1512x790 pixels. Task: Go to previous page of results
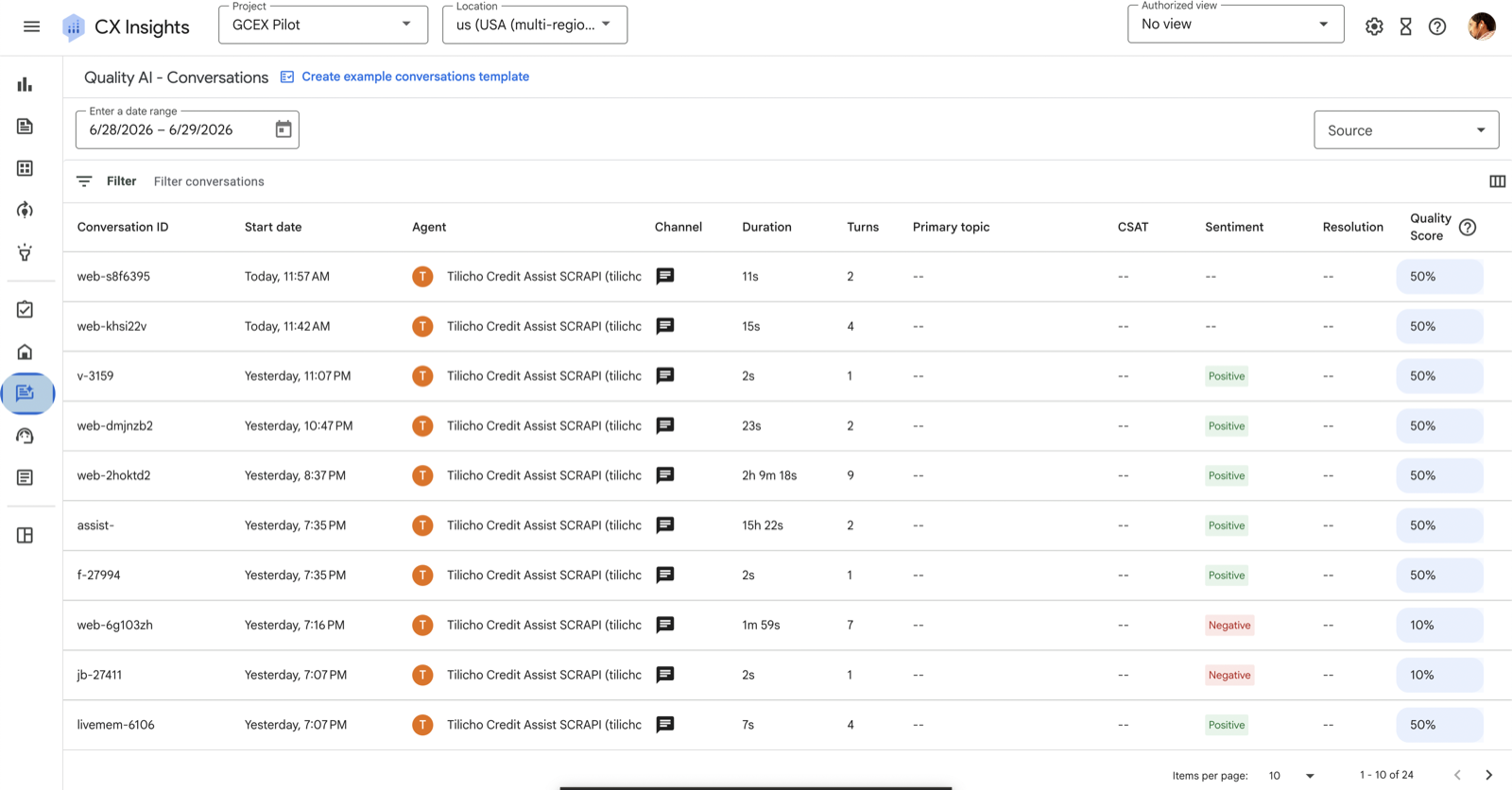pos(1457,775)
